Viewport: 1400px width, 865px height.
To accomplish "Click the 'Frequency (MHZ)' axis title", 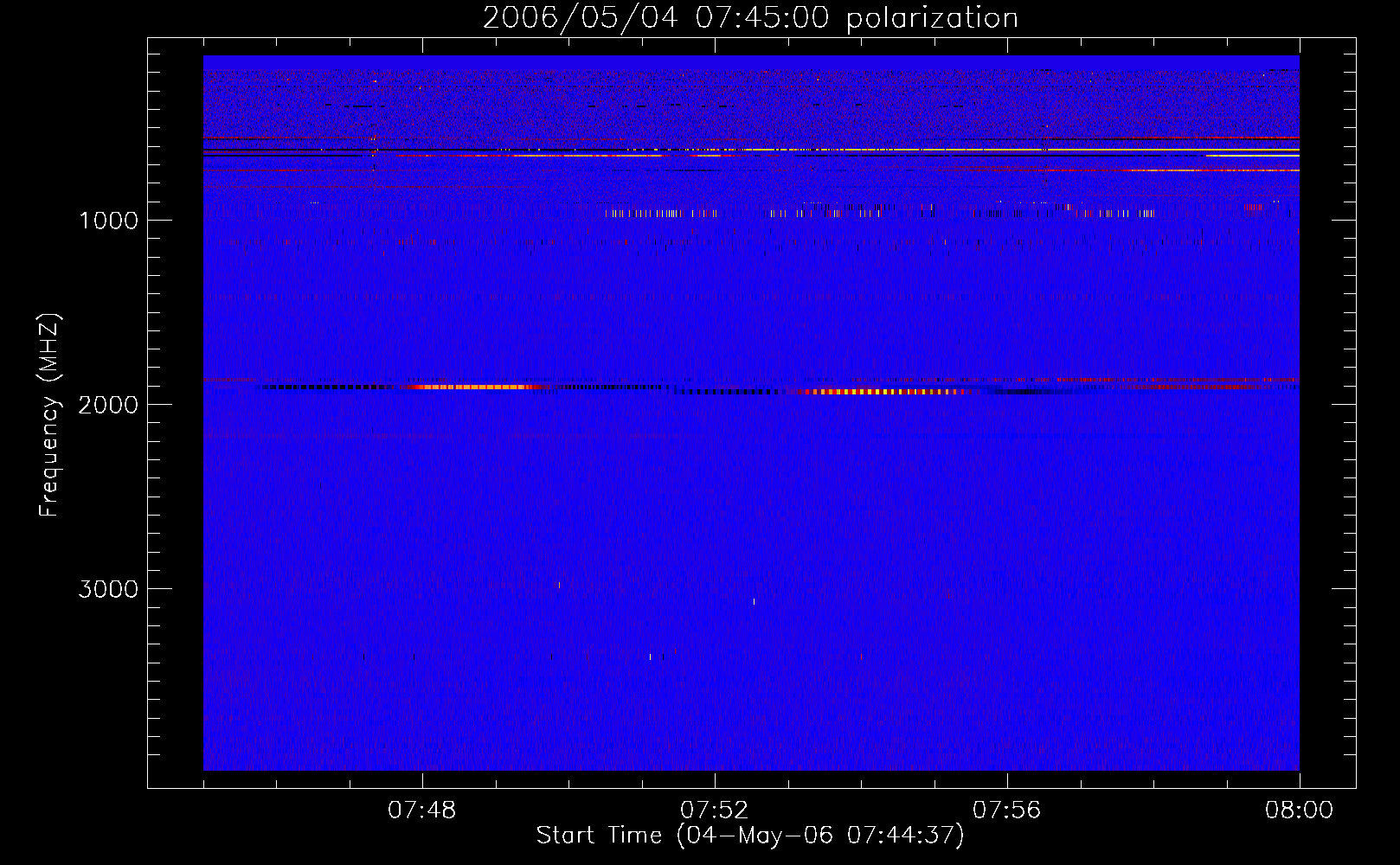I will [x=49, y=415].
